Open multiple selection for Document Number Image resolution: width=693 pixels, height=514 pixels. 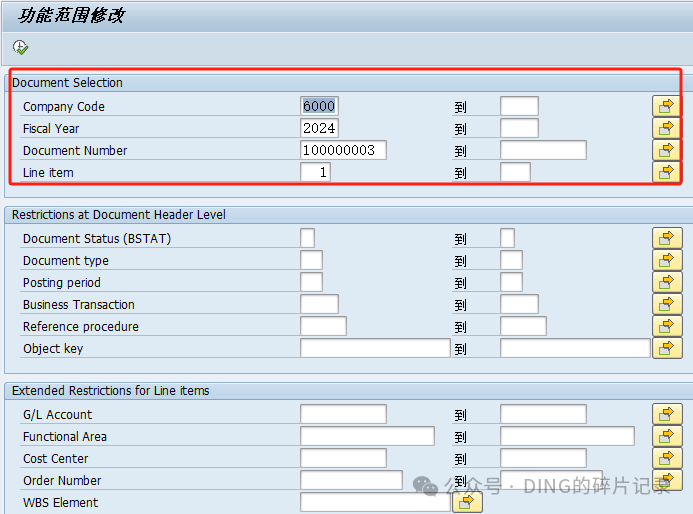[x=666, y=150]
